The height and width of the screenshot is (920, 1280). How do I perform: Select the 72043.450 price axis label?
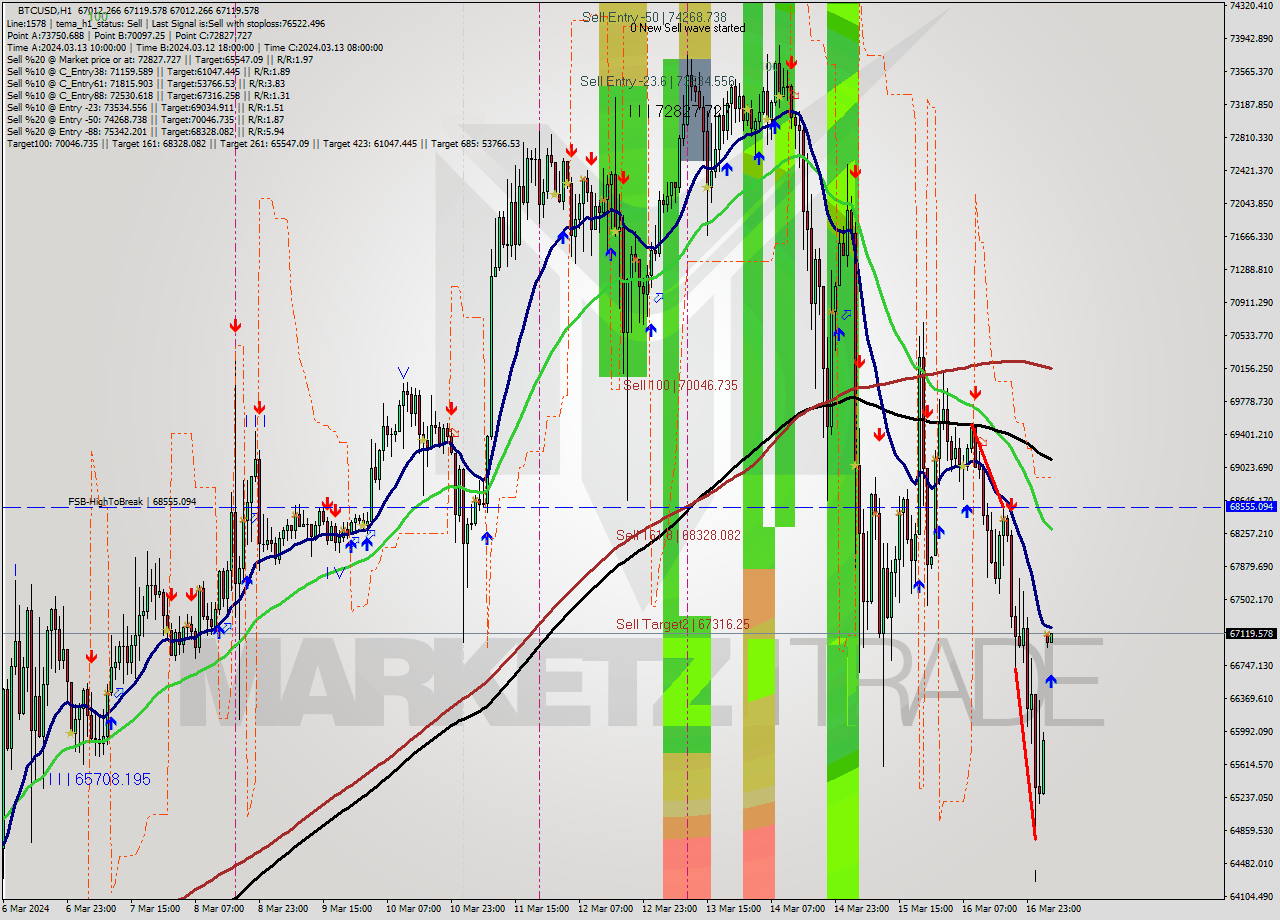coord(1250,203)
